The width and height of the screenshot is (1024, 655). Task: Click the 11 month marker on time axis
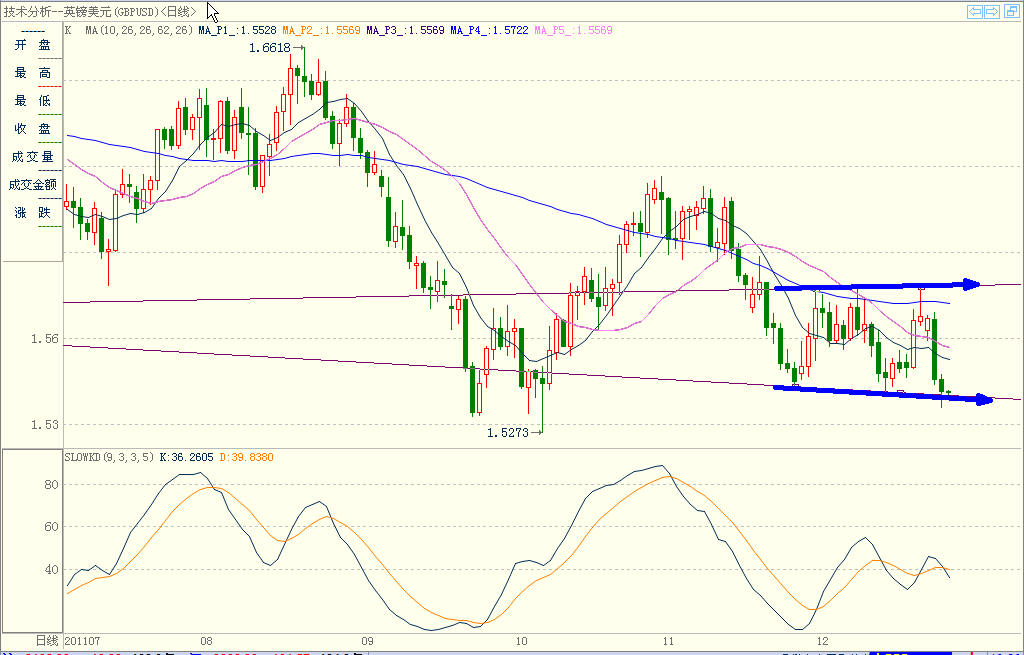pos(667,641)
